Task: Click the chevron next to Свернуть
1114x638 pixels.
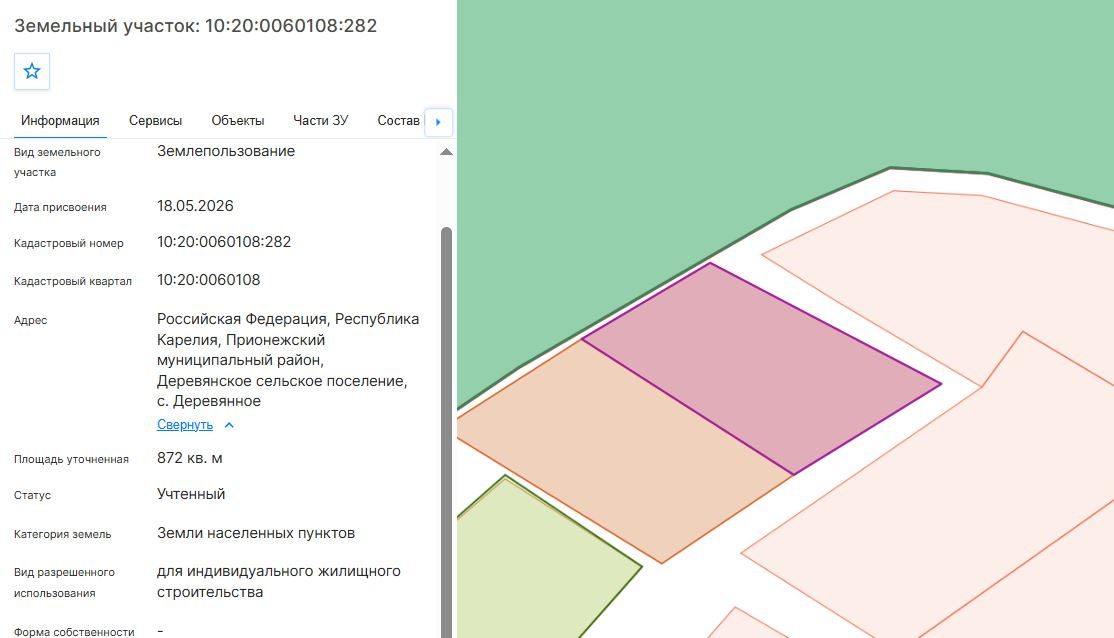Action: point(229,425)
